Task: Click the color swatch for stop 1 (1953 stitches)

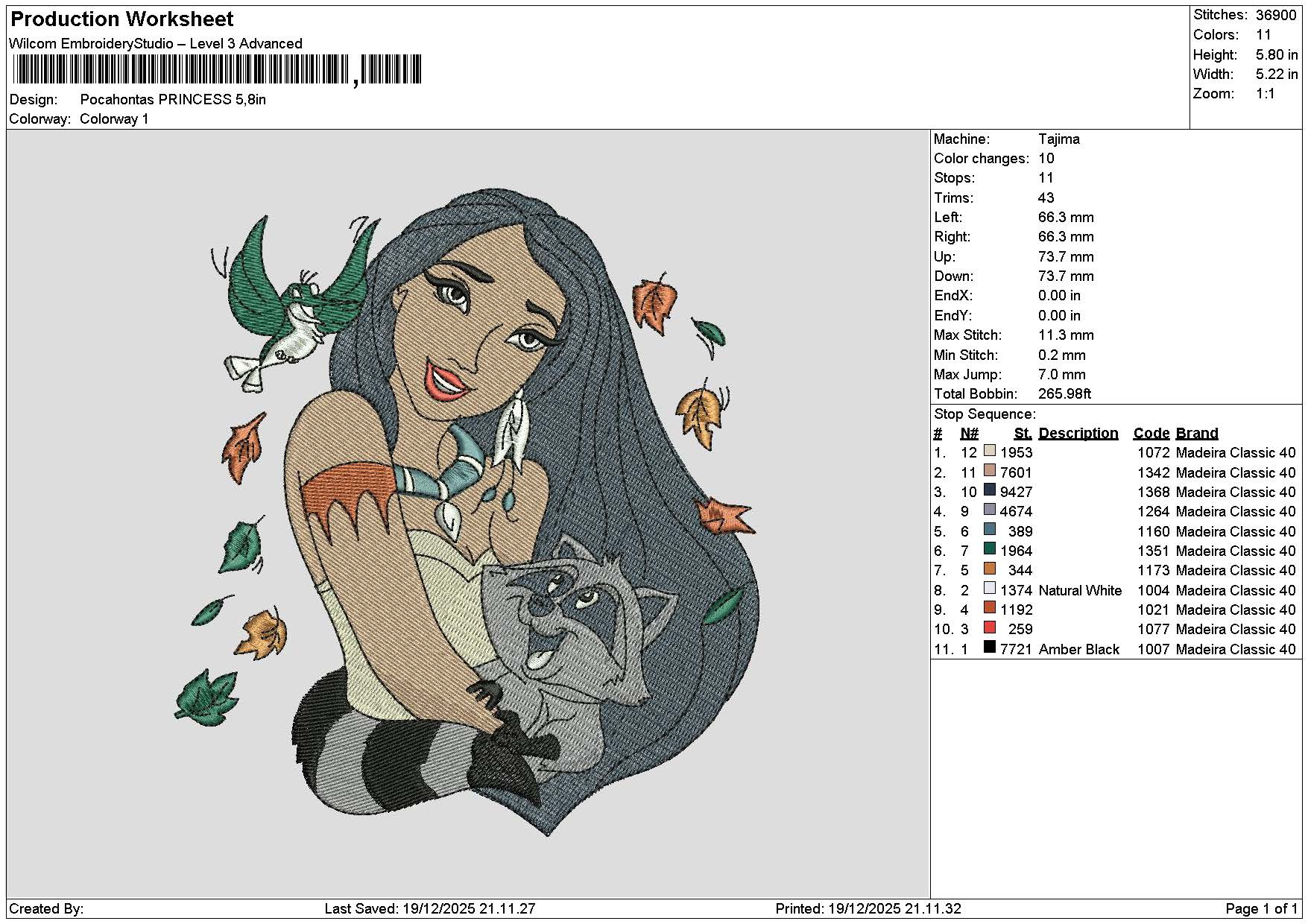Action: (990, 451)
